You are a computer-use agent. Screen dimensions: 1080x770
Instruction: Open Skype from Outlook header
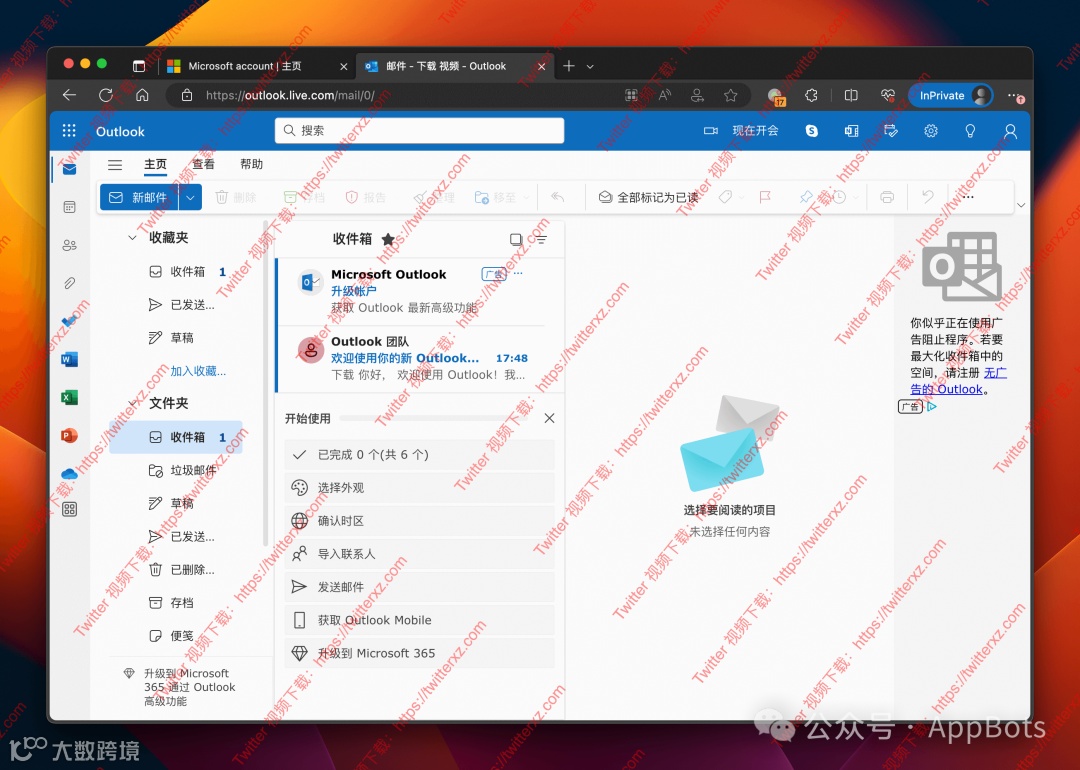812,131
